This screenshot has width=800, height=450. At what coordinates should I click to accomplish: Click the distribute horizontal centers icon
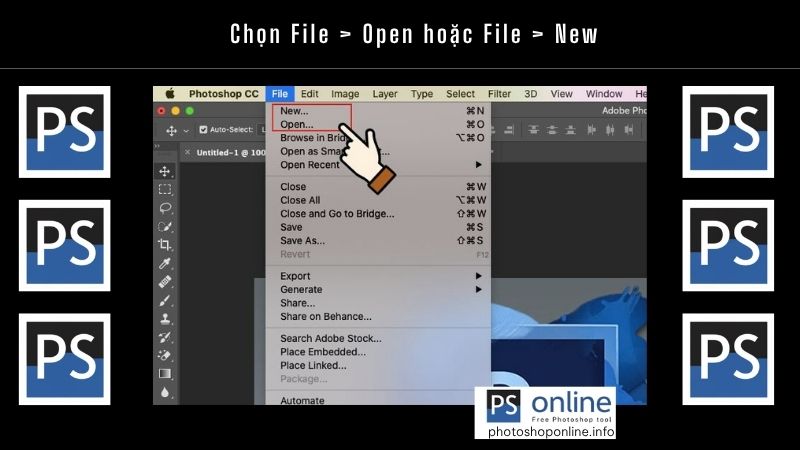pyautogui.click(x=610, y=130)
